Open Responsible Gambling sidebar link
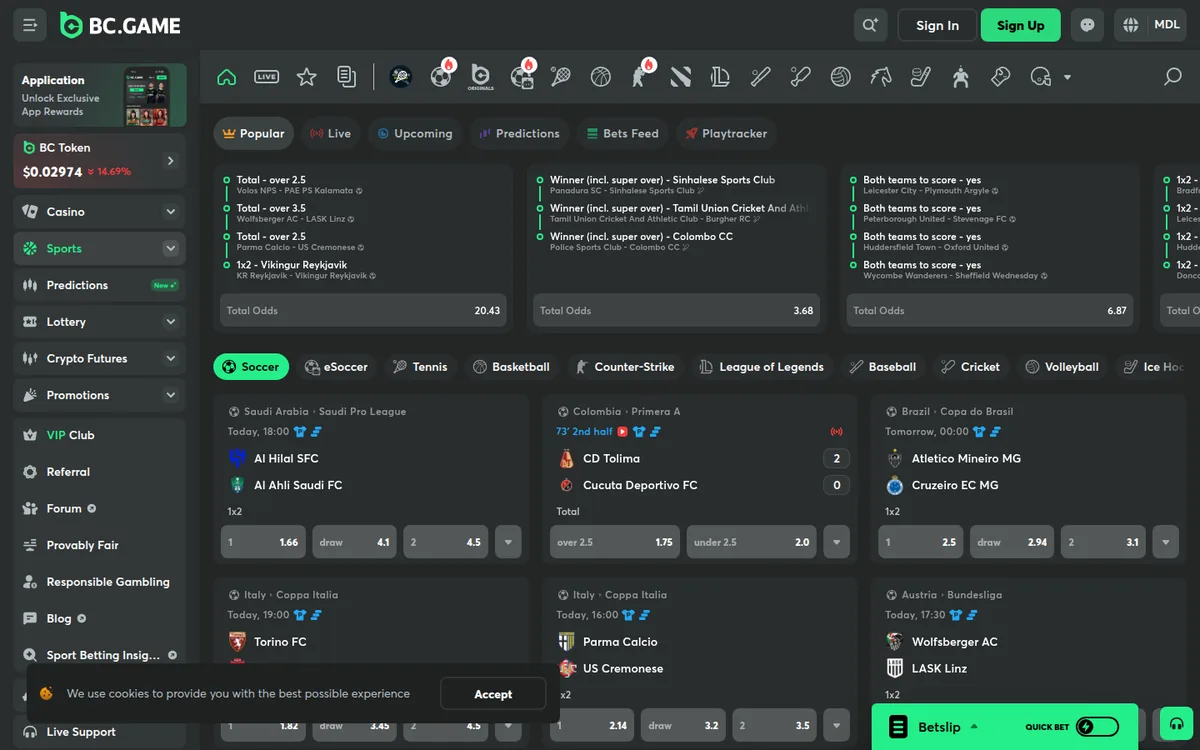Image resolution: width=1200 pixels, height=750 pixels. click(99, 582)
